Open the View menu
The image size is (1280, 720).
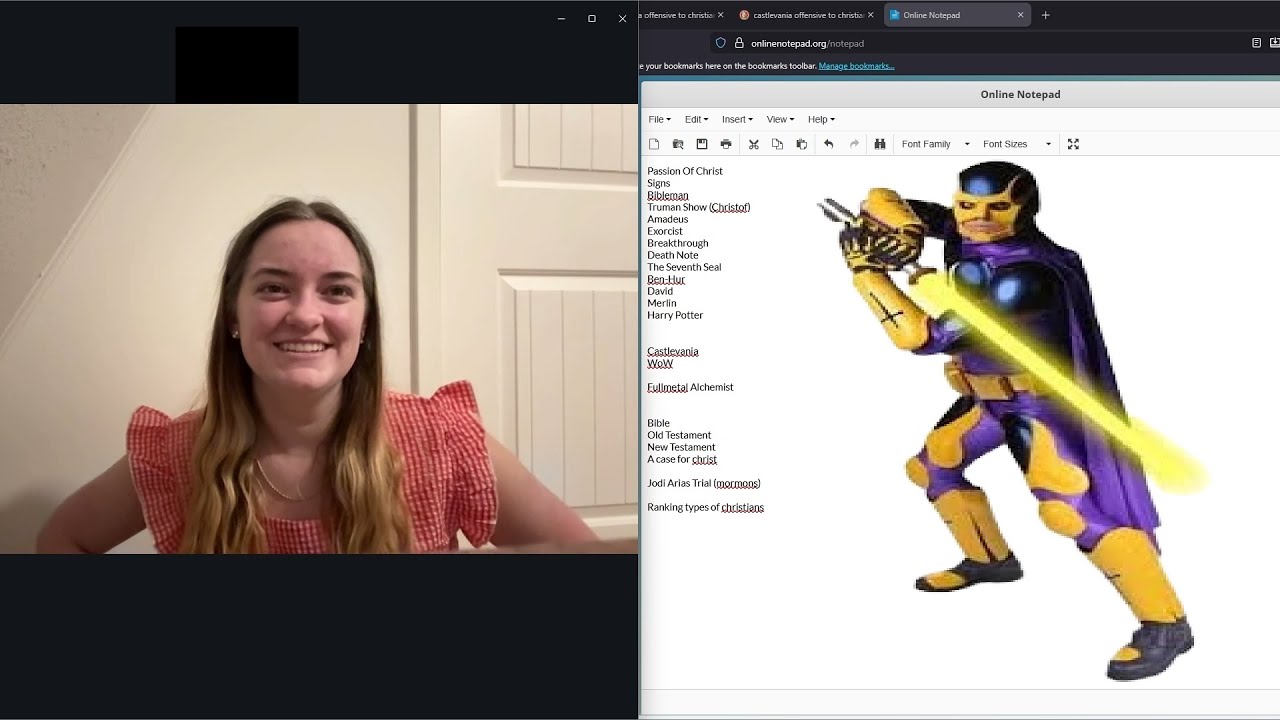[x=780, y=119]
